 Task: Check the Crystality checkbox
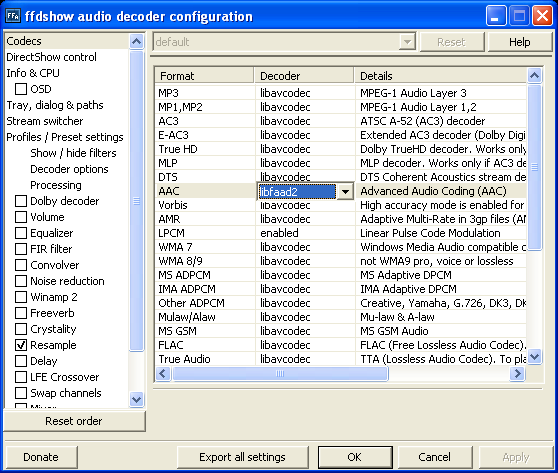21,329
